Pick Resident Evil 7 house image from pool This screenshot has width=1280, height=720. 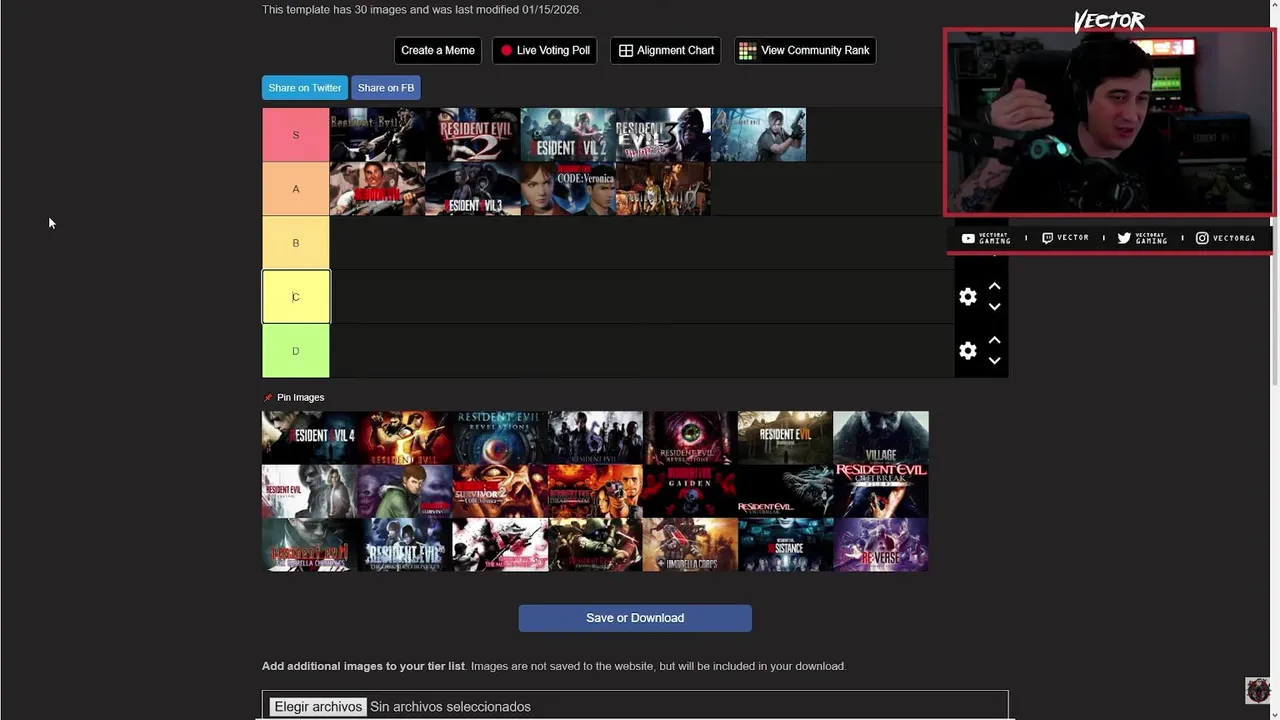click(785, 438)
